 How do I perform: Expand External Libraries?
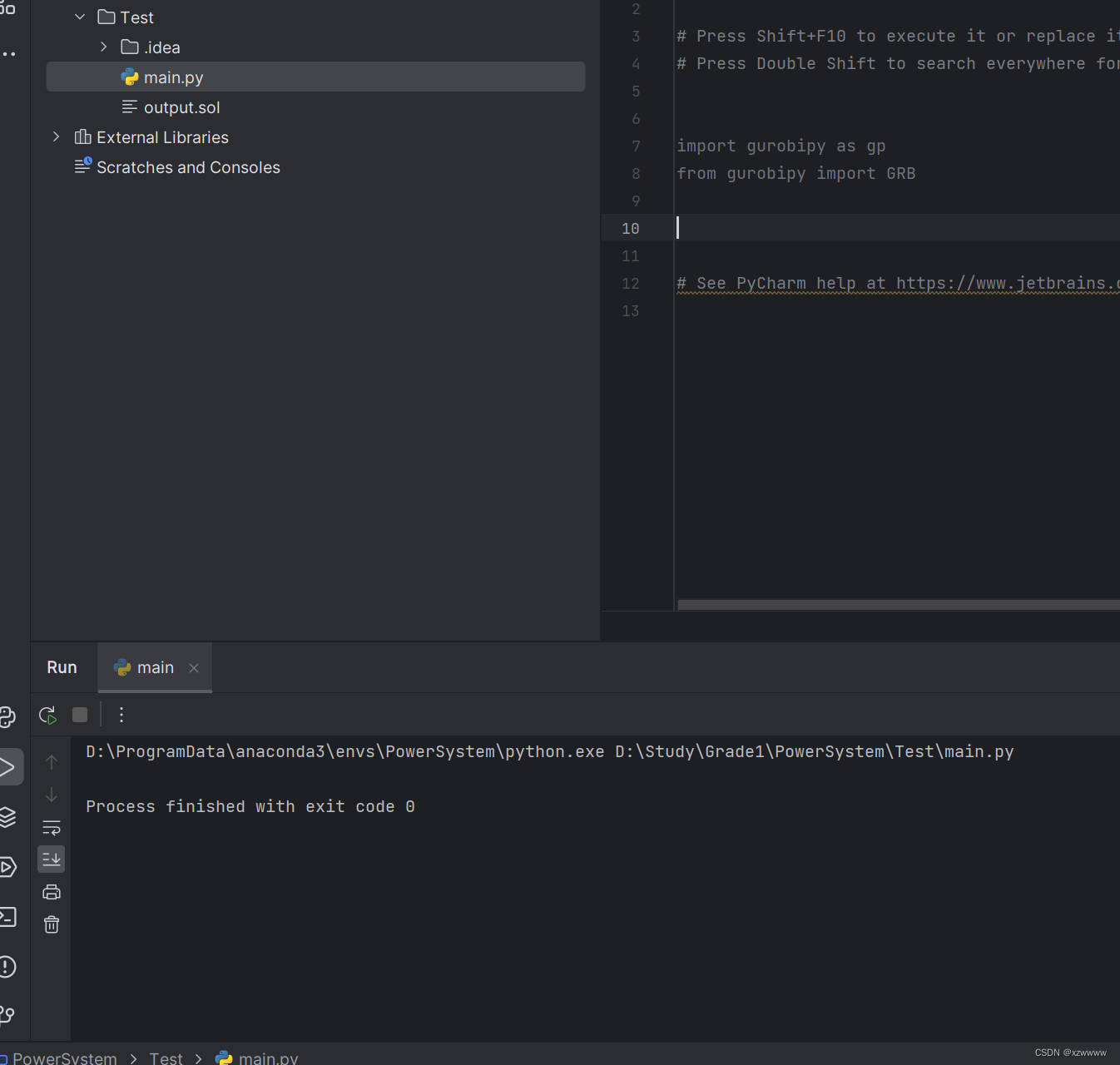point(56,136)
